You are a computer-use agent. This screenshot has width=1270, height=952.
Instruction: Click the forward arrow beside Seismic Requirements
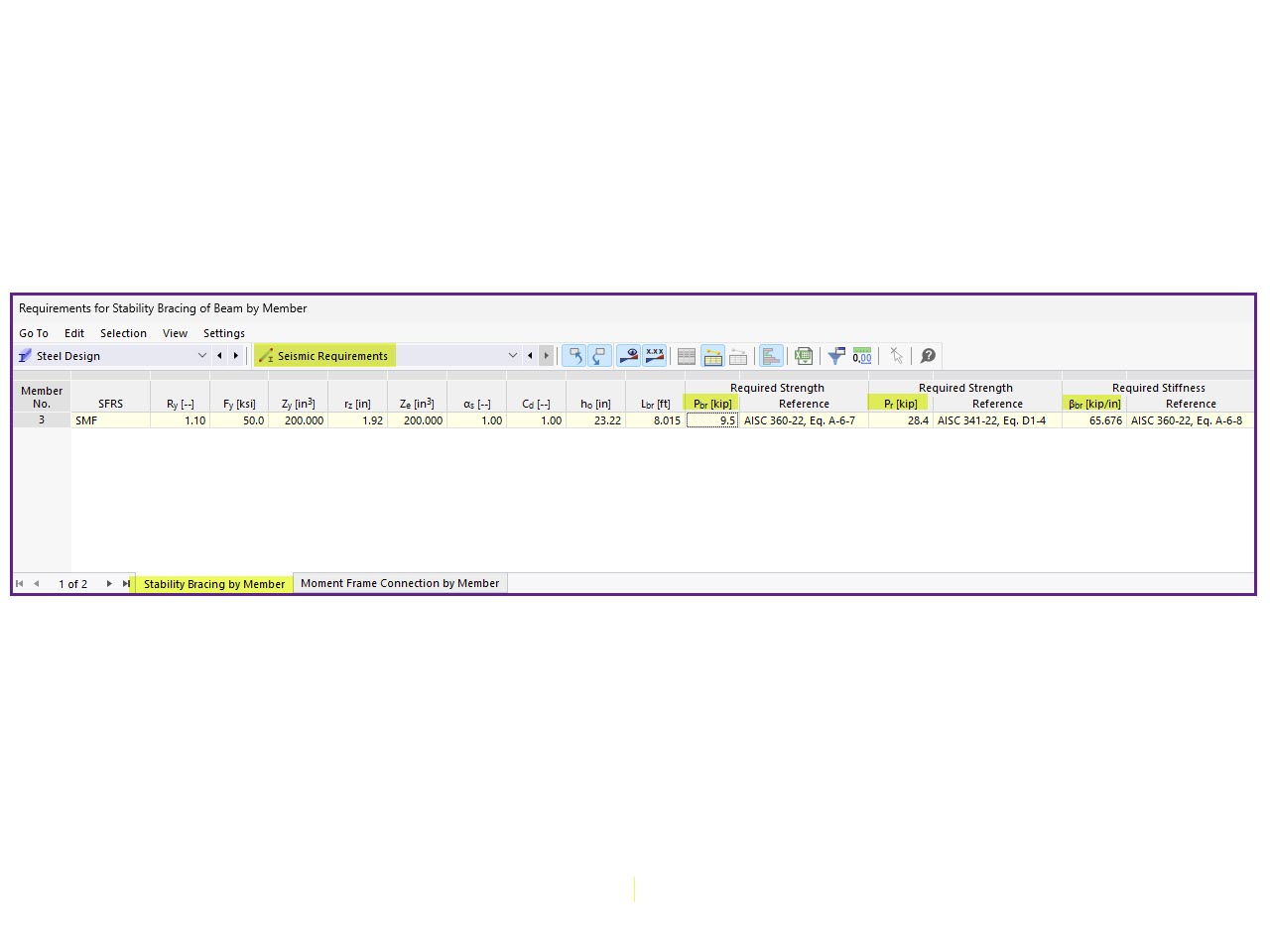tap(547, 355)
